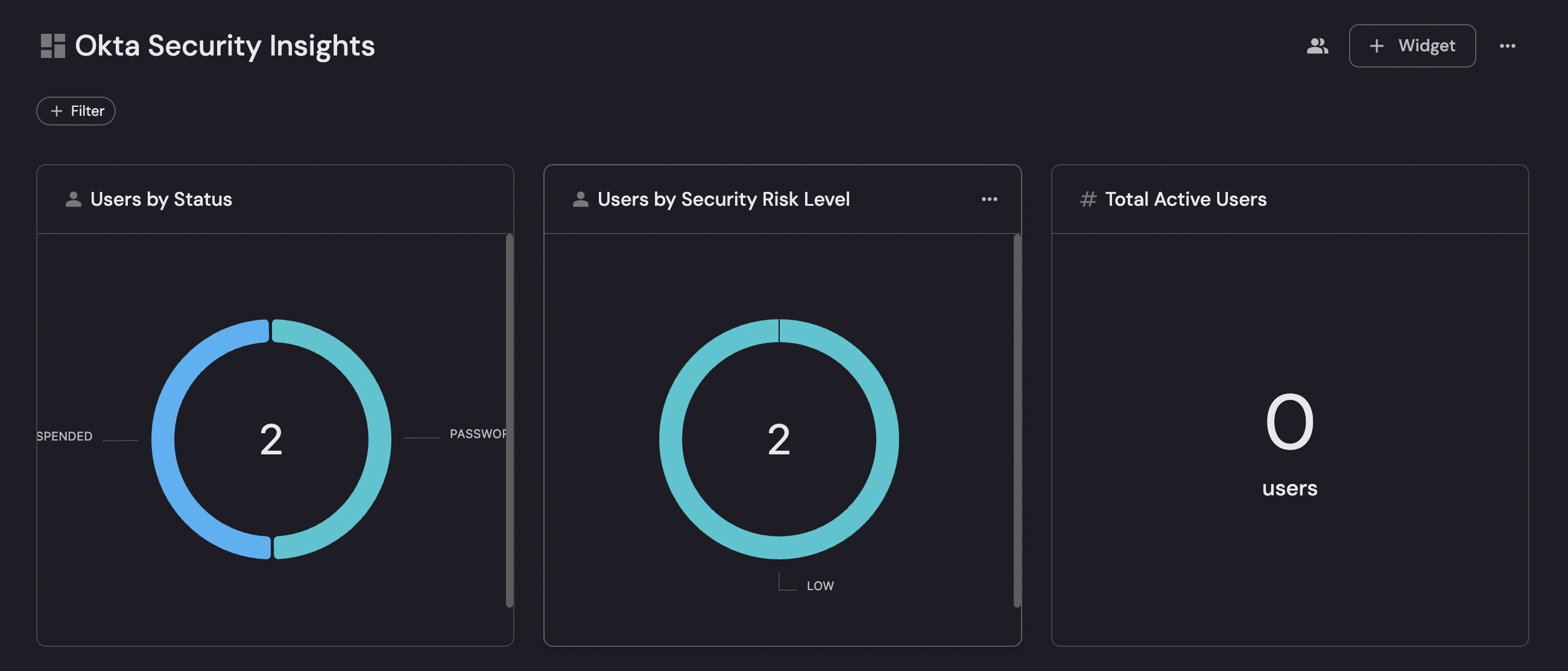This screenshot has height=671, width=1568.
Task: Click person icon on Users by Status
Action: pos(73,199)
